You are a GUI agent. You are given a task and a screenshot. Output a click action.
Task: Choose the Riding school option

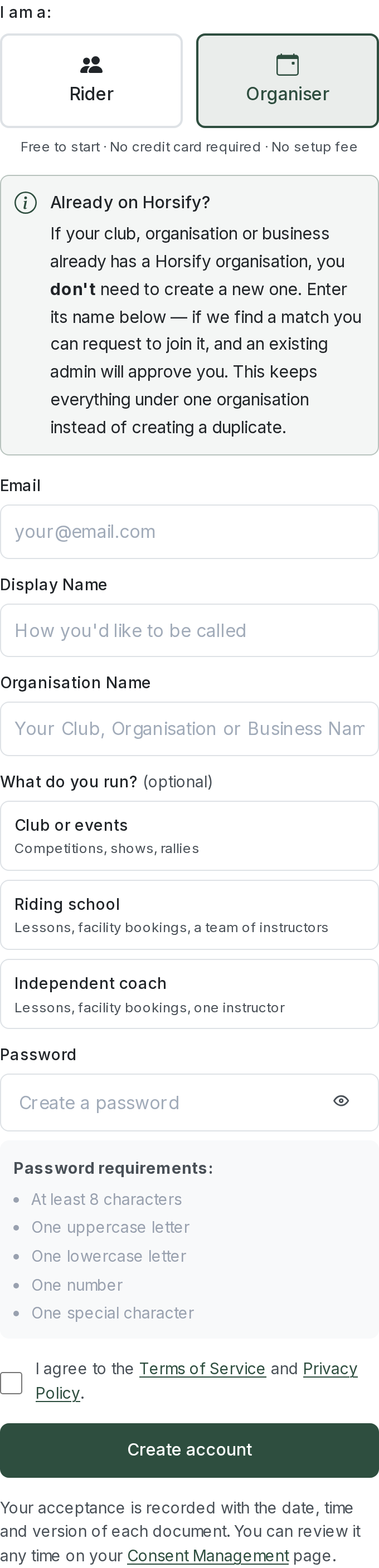[189, 915]
